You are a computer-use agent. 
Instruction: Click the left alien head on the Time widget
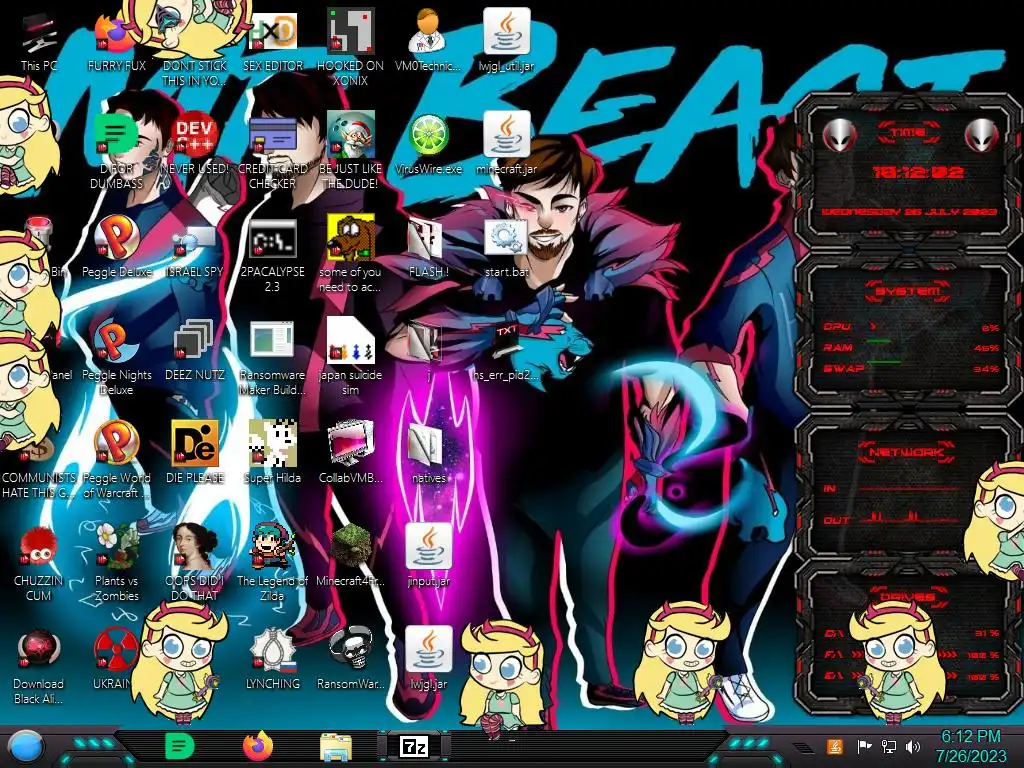[x=839, y=136]
